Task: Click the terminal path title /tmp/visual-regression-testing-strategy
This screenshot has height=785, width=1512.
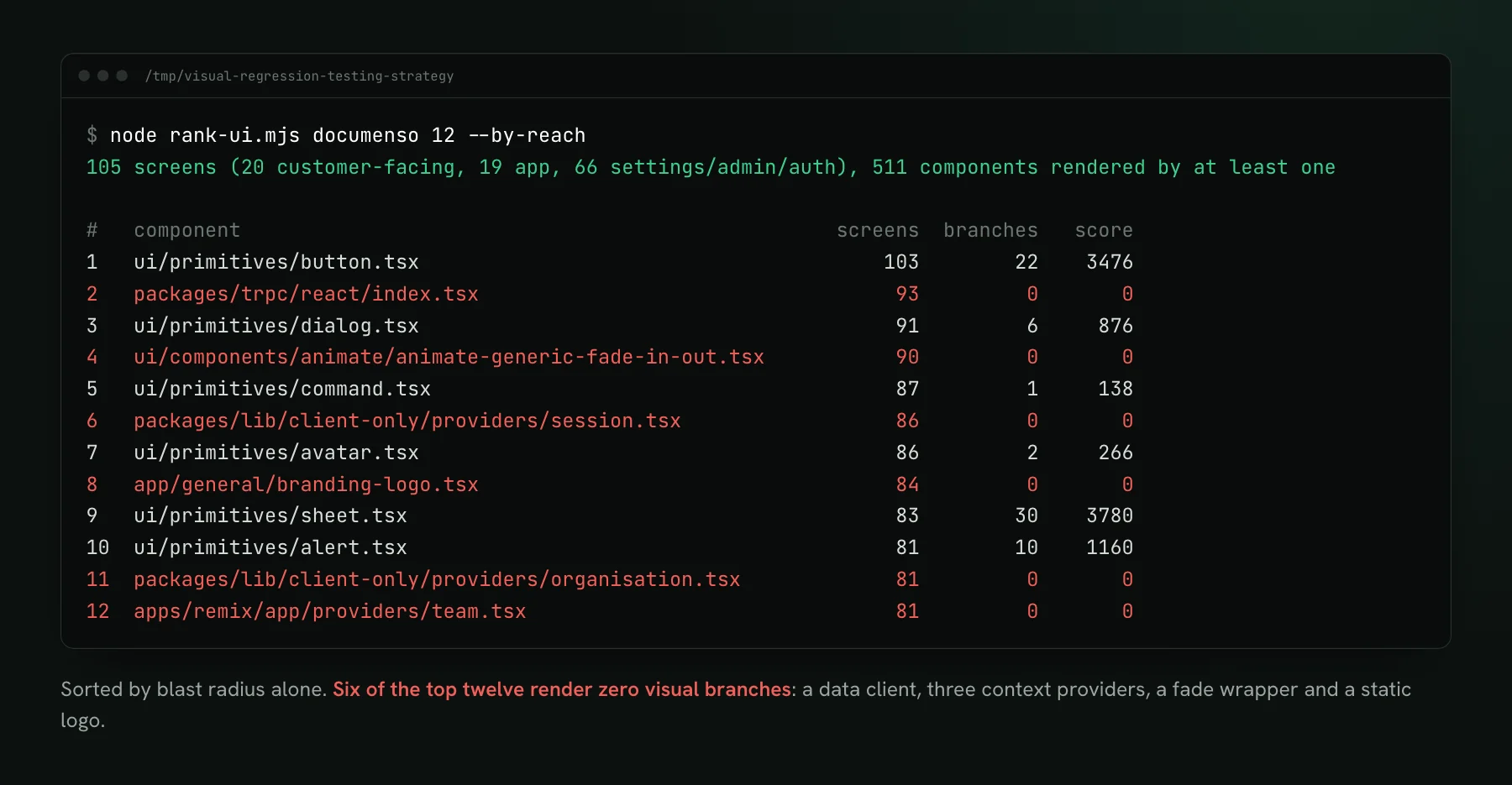Action: (x=299, y=76)
